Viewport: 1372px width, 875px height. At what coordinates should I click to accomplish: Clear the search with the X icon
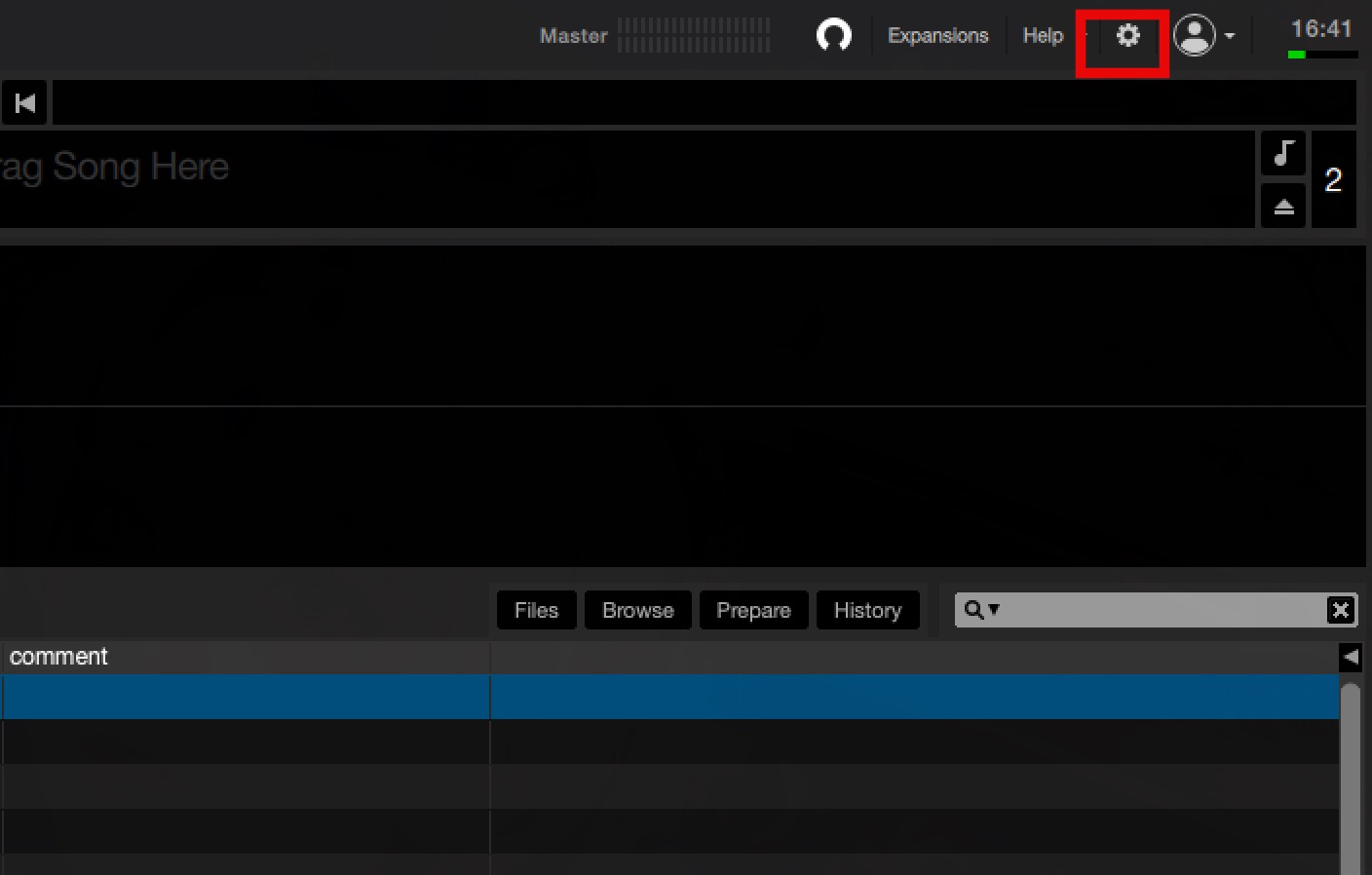click(1340, 610)
